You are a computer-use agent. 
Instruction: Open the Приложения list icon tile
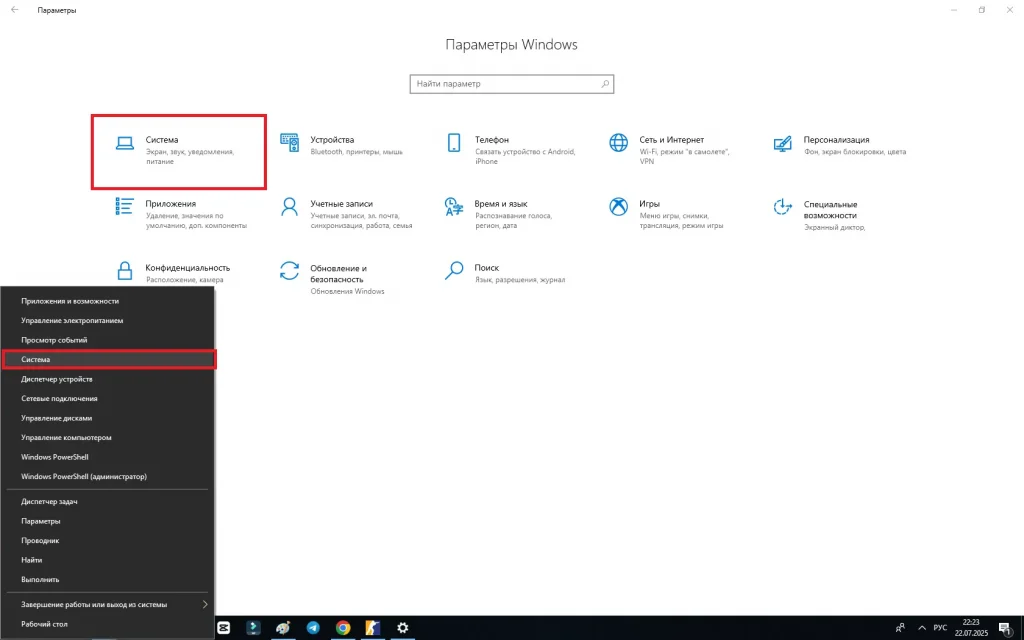pyautogui.click(x=125, y=206)
